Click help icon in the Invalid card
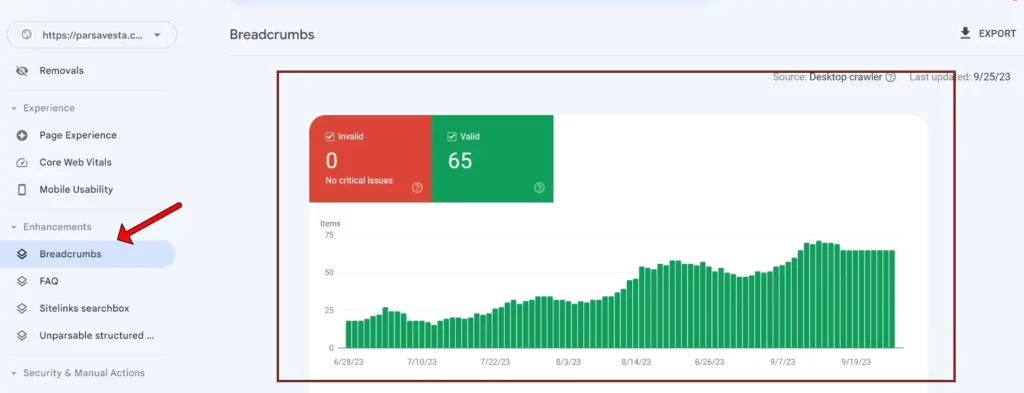The height and width of the screenshot is (393, 1024). click(417, 188)
